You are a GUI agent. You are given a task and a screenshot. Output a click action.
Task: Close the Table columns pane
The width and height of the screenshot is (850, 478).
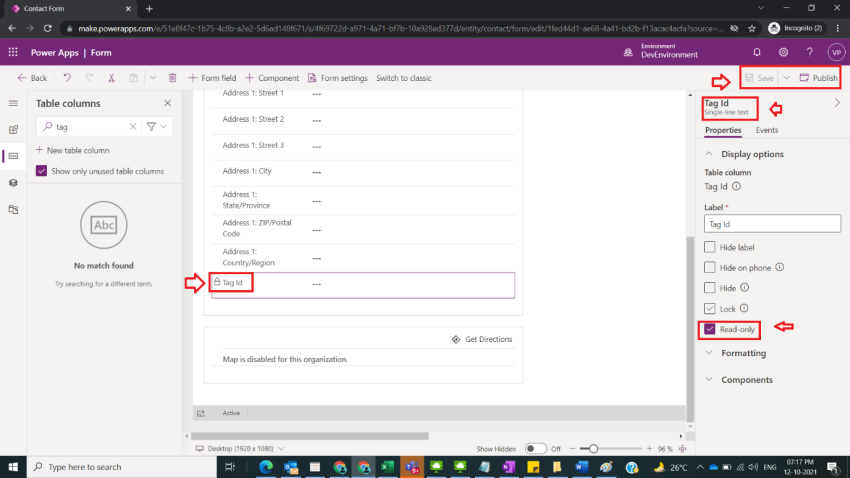(x=168, y=103)
